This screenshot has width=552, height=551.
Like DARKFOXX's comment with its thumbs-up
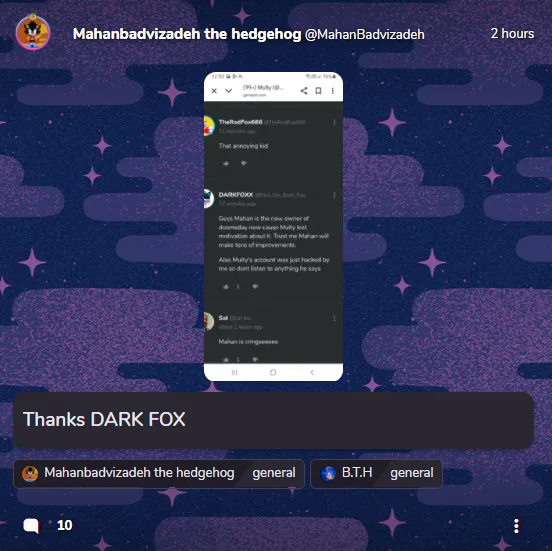point(226,287)
